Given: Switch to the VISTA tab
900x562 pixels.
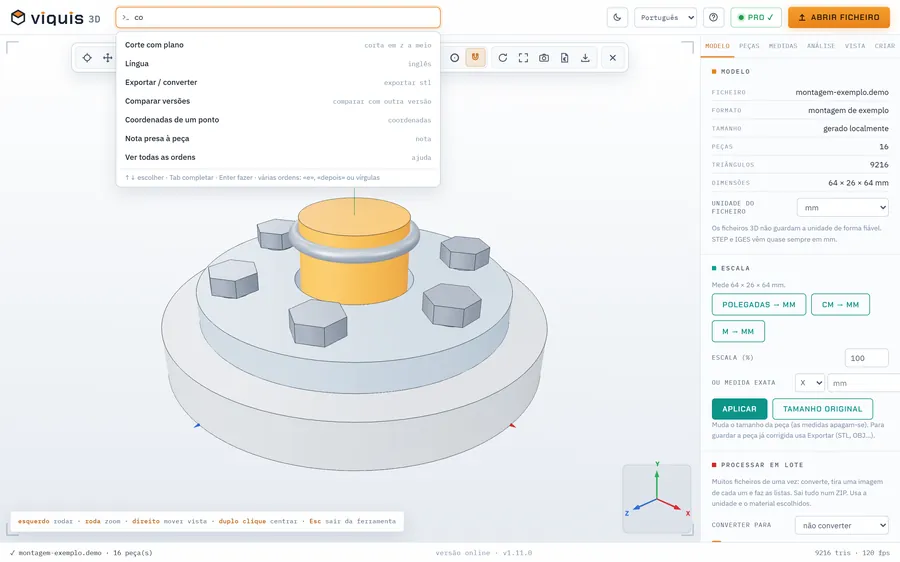Looking at the screenshot, I should (855, 46).
